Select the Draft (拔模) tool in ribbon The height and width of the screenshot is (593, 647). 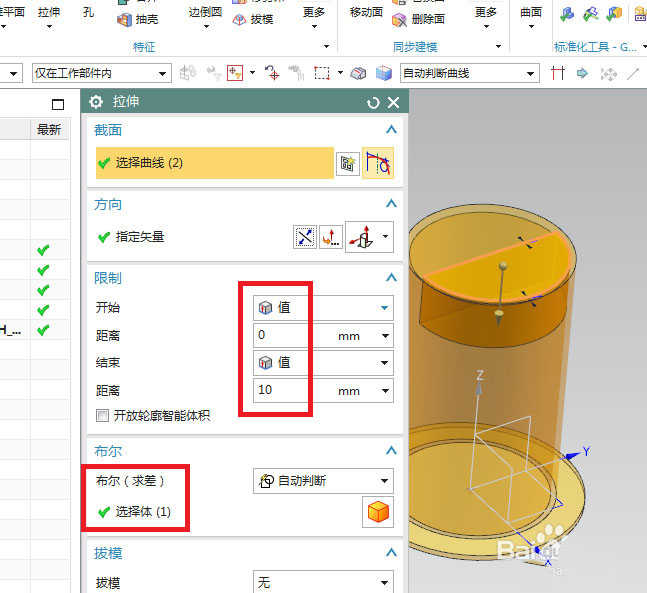(253, 19)
